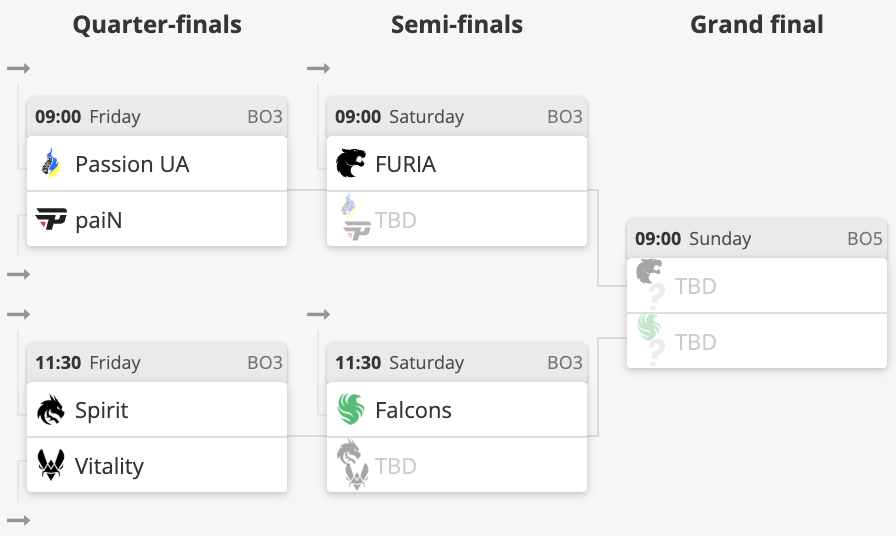
Task: Open Vitality team link
Action: (x=109, y=466)
